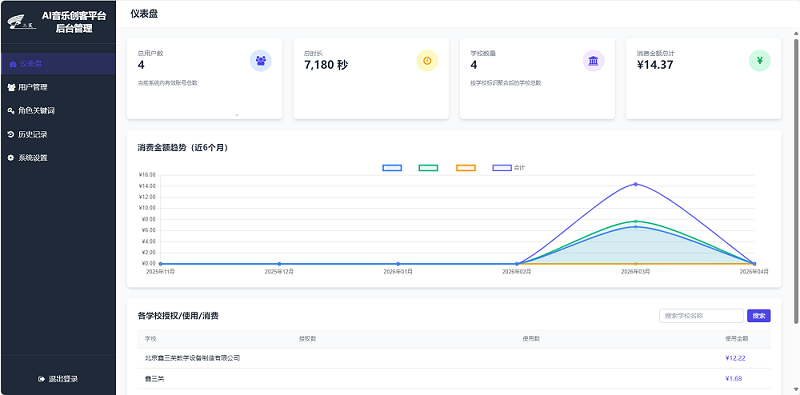800x395 pixels.
Task: Click the 退出登录 logout button
Action: click(58, 379)
